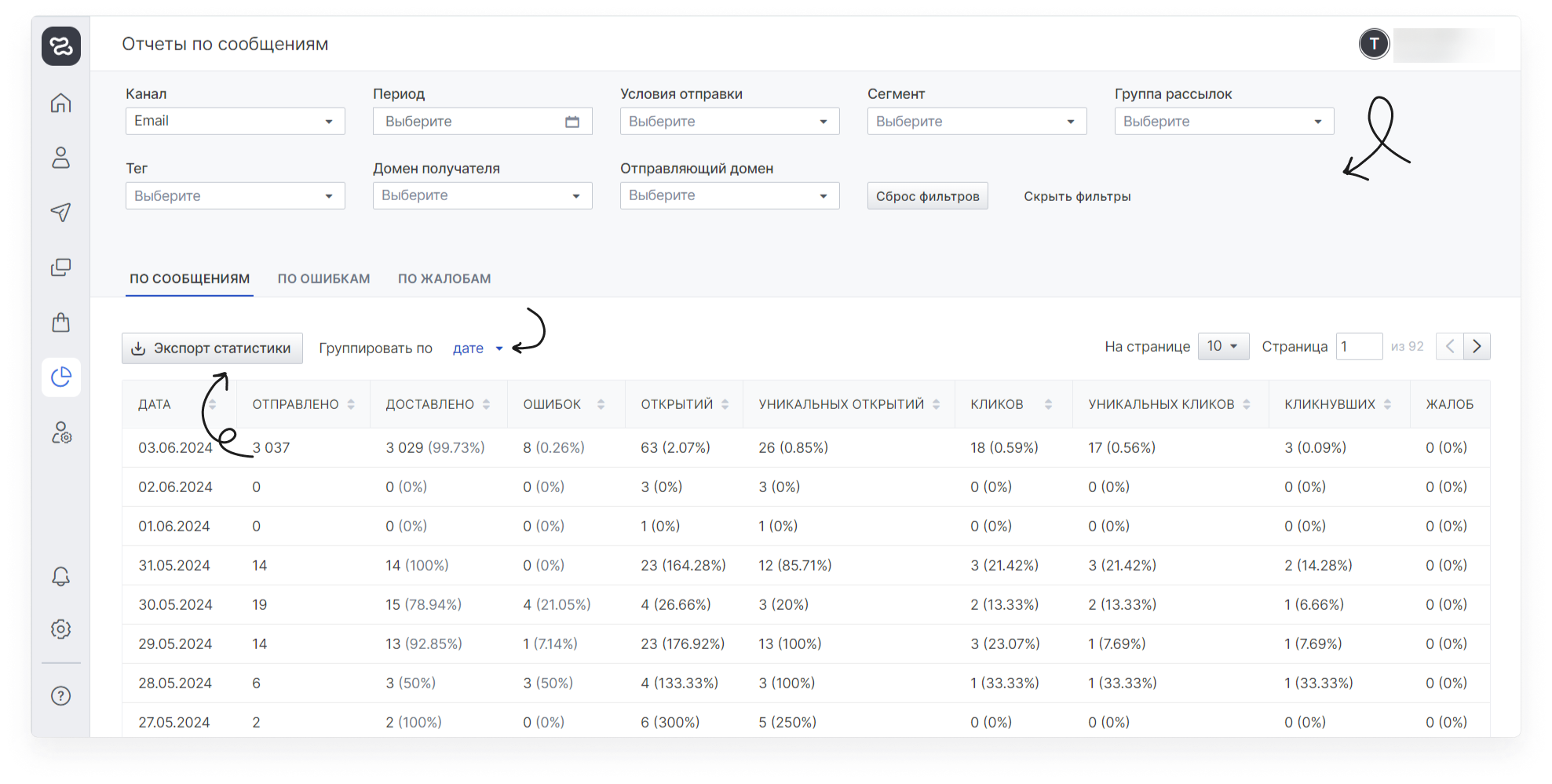Click the clickers value 2 (14.28%)
The image size is (1552, 784).
[x=1318, y=565]
